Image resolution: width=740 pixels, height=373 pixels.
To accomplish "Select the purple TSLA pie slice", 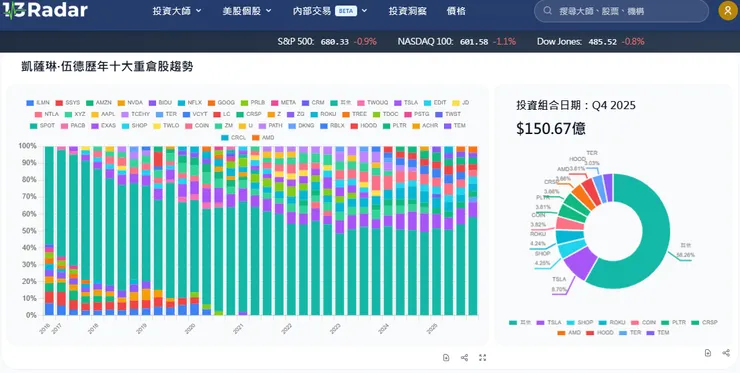I will tap(581, 263).
